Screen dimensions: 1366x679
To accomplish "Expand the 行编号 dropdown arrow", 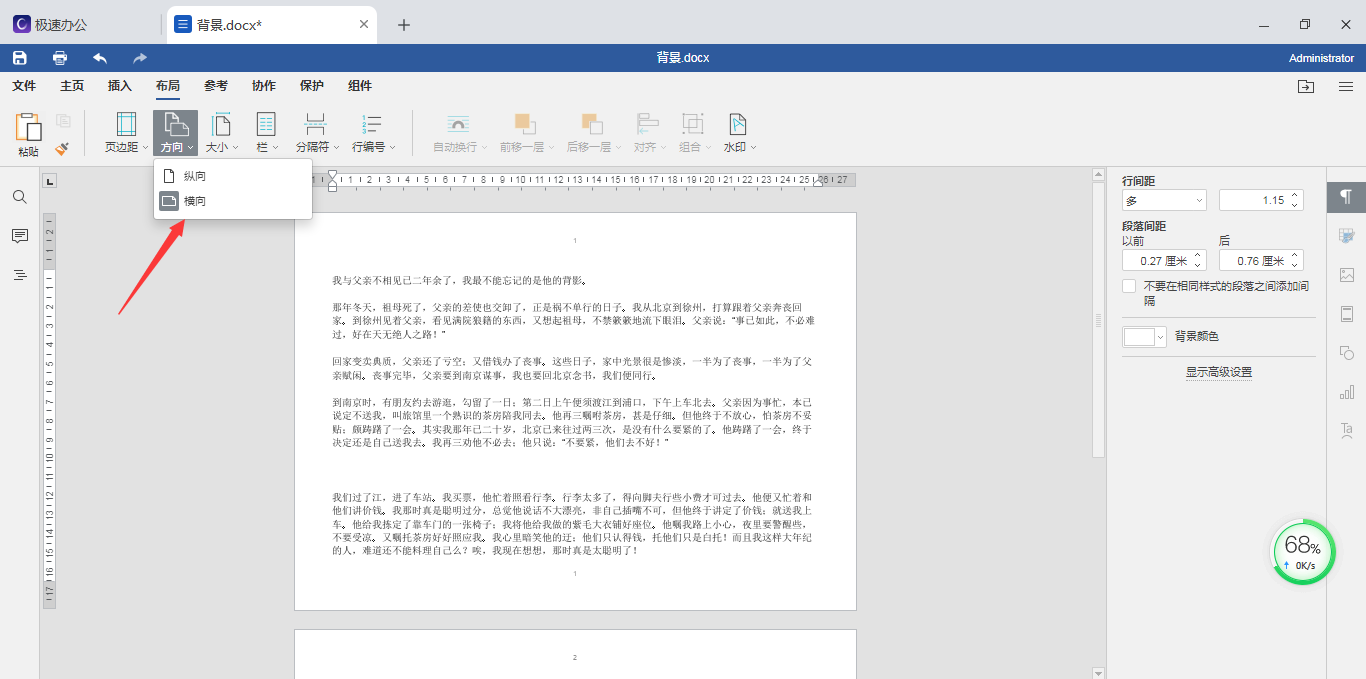I will click(x=392, y=148).
